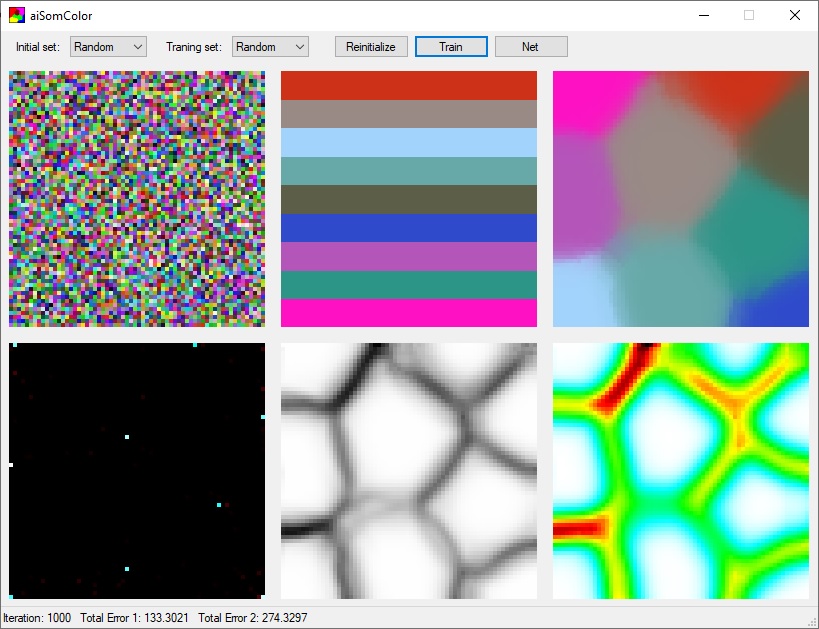Click the black hit-map visualization
819x629 pixels.
click(x=136, y=468)
